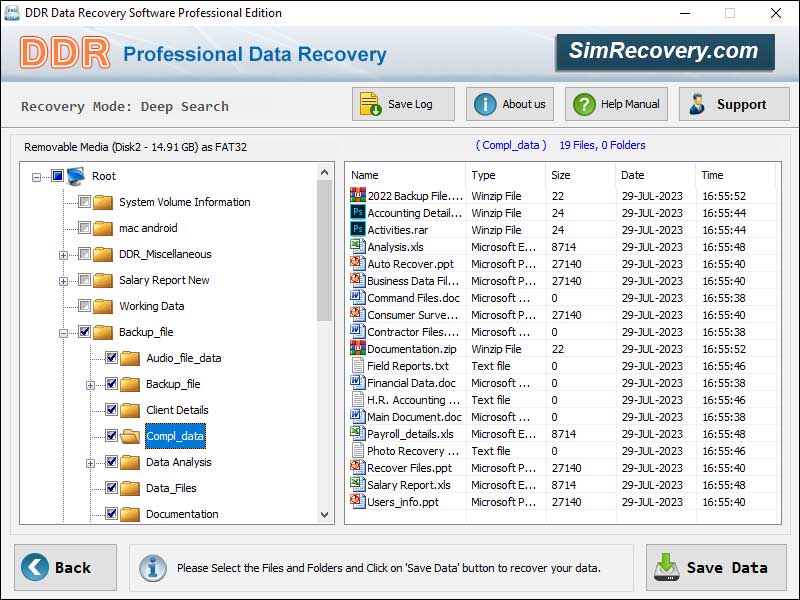Click the Main Document.doc Word icon
Screen dimensions: 800x600
[358, 416]
